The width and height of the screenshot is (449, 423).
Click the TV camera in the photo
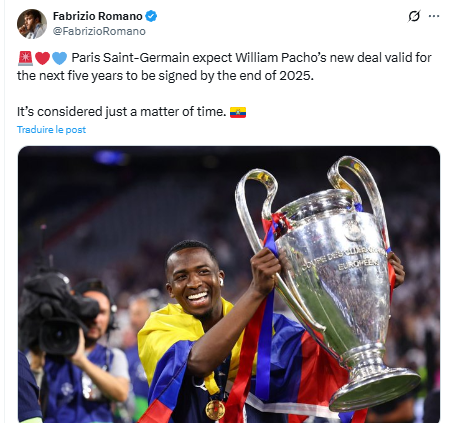(x=60, y=313)
